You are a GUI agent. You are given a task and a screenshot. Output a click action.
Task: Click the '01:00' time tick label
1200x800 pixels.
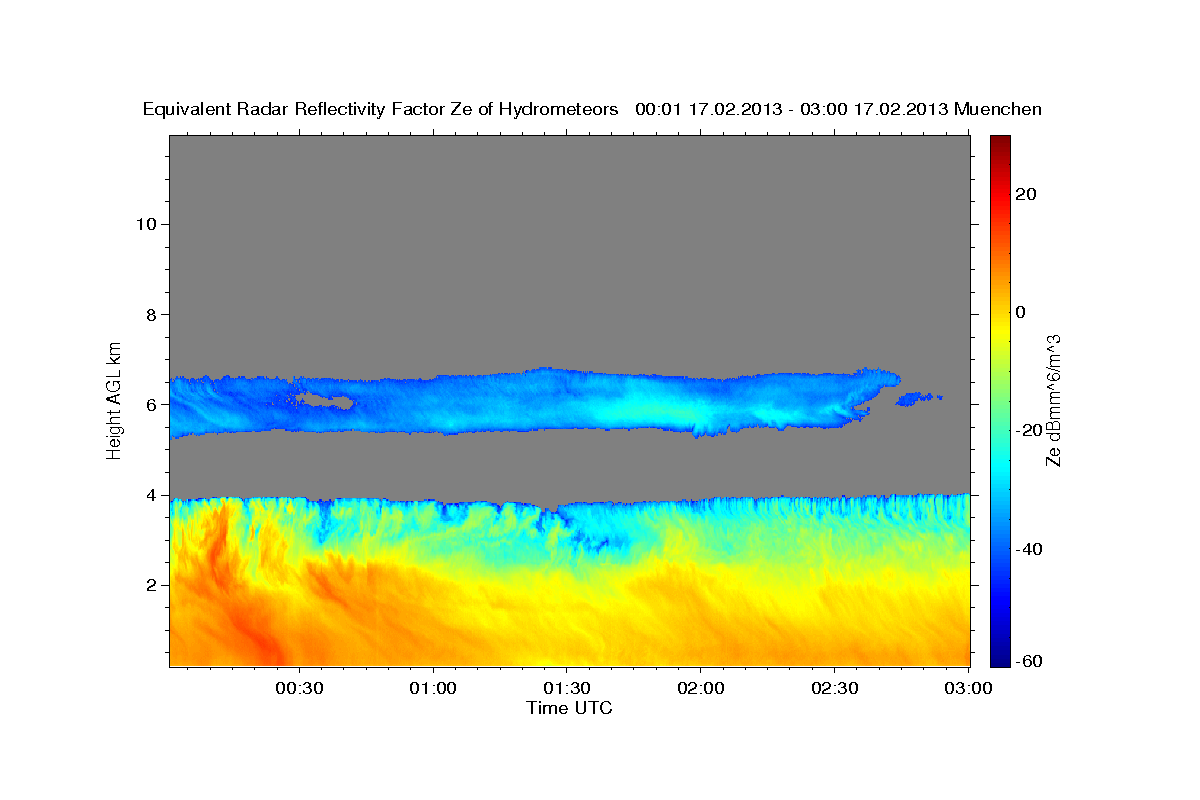433,689
